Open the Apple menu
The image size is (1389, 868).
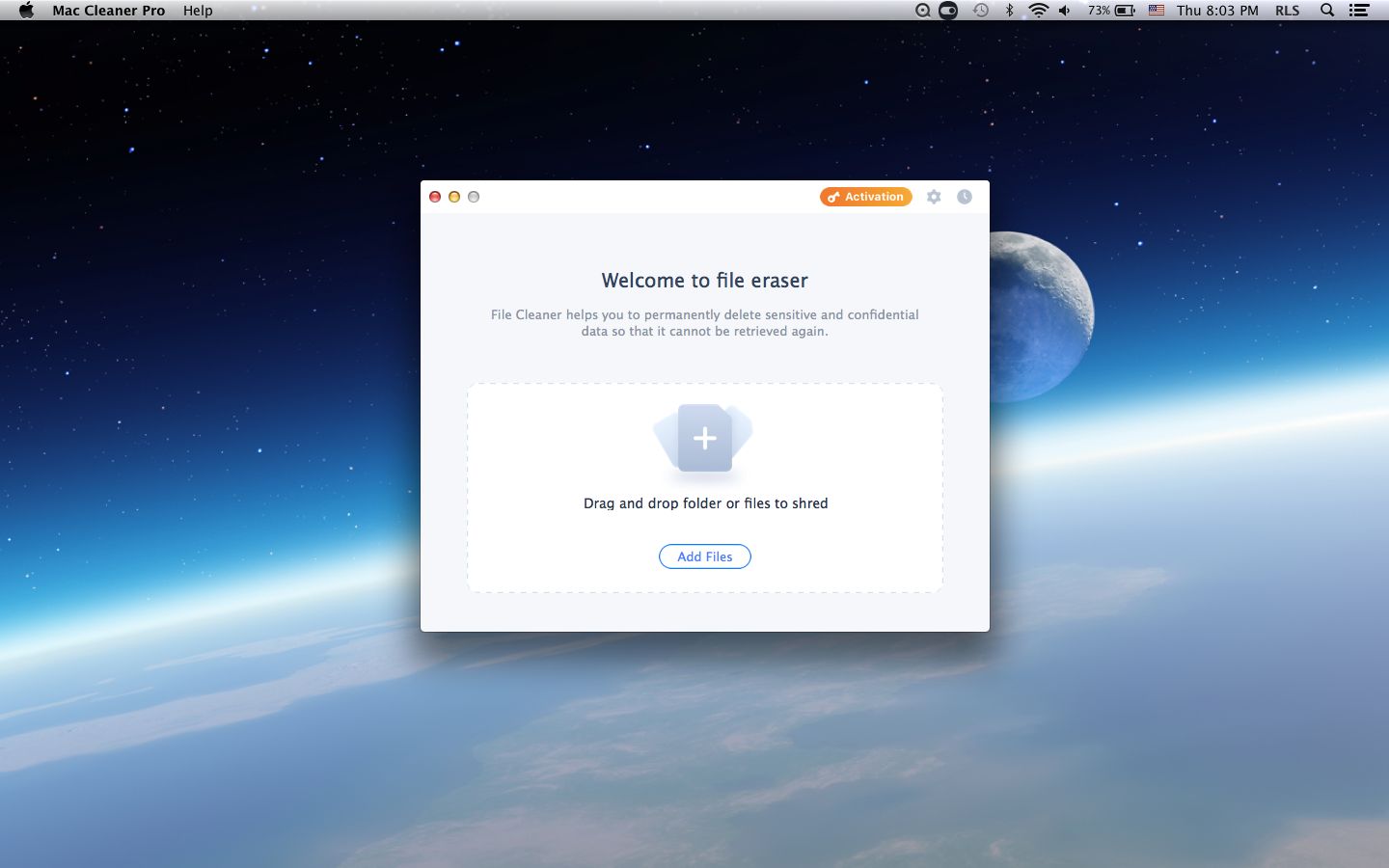26,11
